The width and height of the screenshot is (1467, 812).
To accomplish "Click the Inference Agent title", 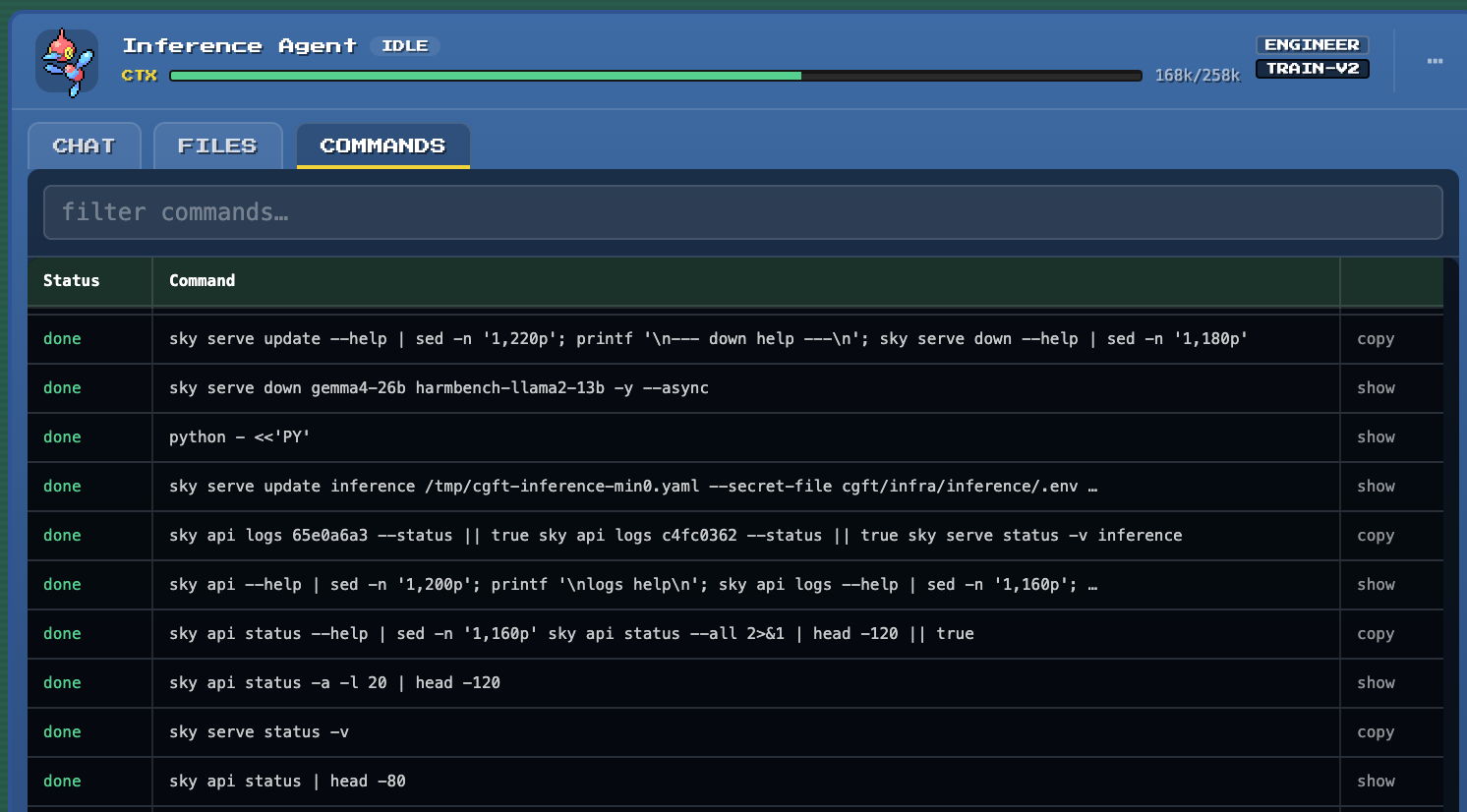I will 239,46.
